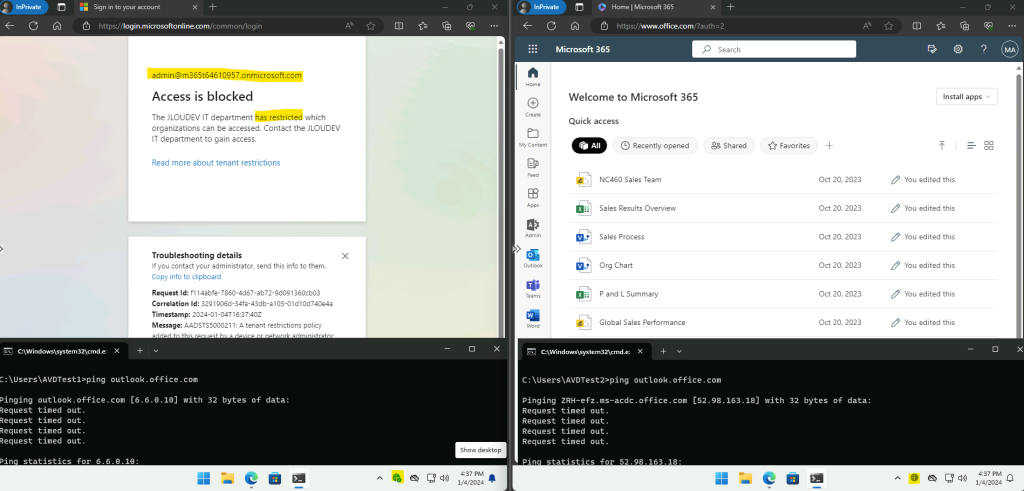Open My Content in the sidebar
Image resolution: width=1024 pixels, height=491 pixels.
click(x=533, y=137)
